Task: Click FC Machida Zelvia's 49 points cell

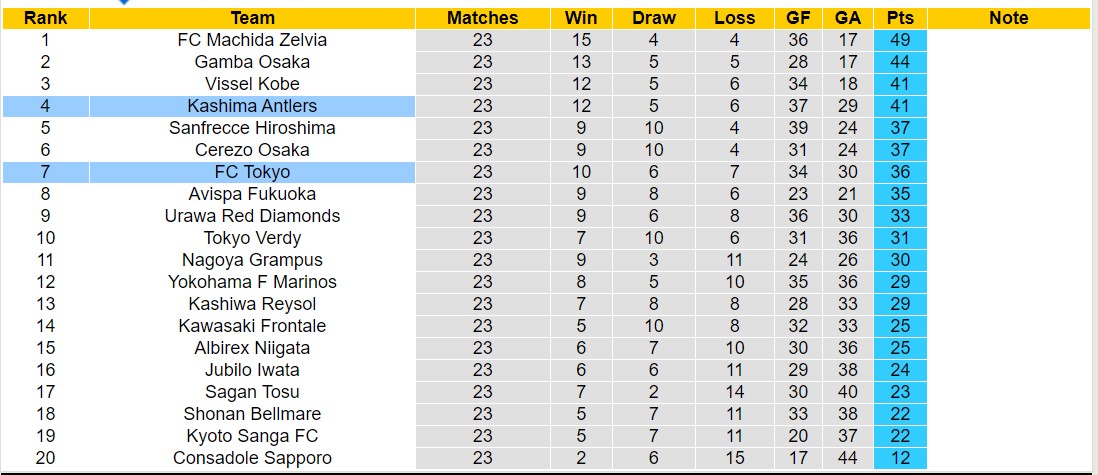Action: 900,40
